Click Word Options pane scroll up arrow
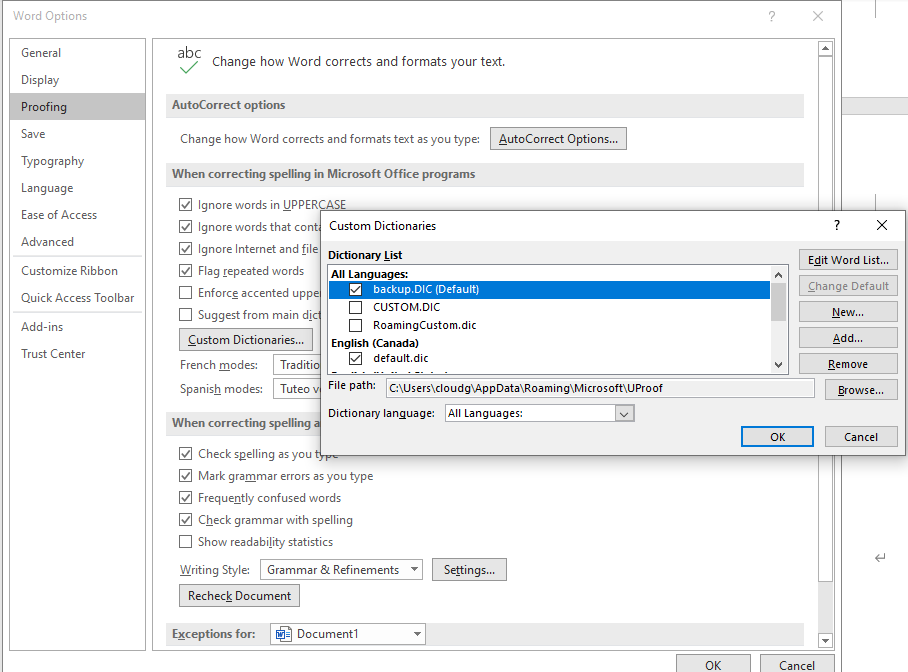The image size is (908, 672). pos(825,49)
